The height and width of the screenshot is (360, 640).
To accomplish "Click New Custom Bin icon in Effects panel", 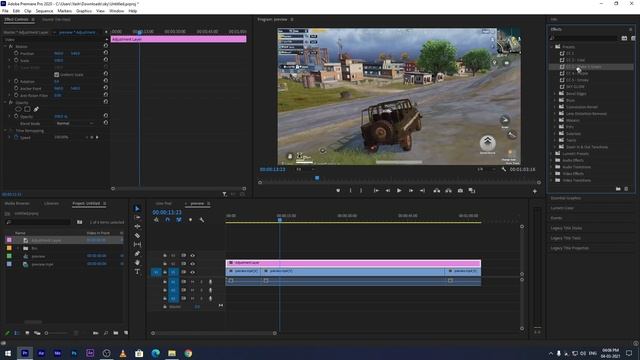I will (x=618, y=189).
